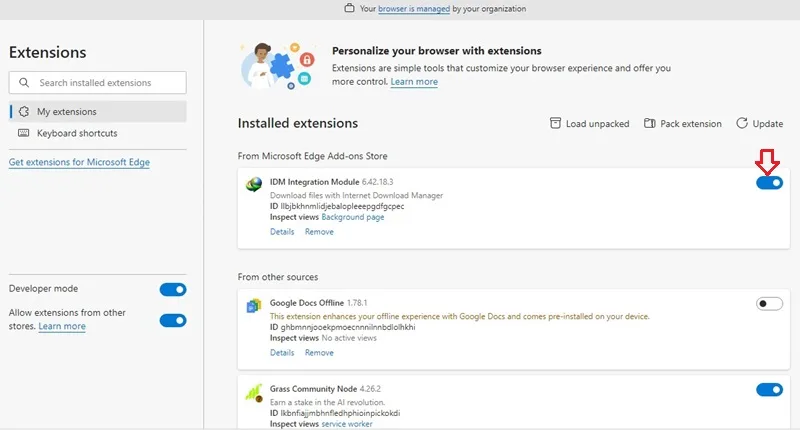Screen dimensions: 800x430
Task: Click Earn a stake in AI revolution text
Action: [328, 402]
